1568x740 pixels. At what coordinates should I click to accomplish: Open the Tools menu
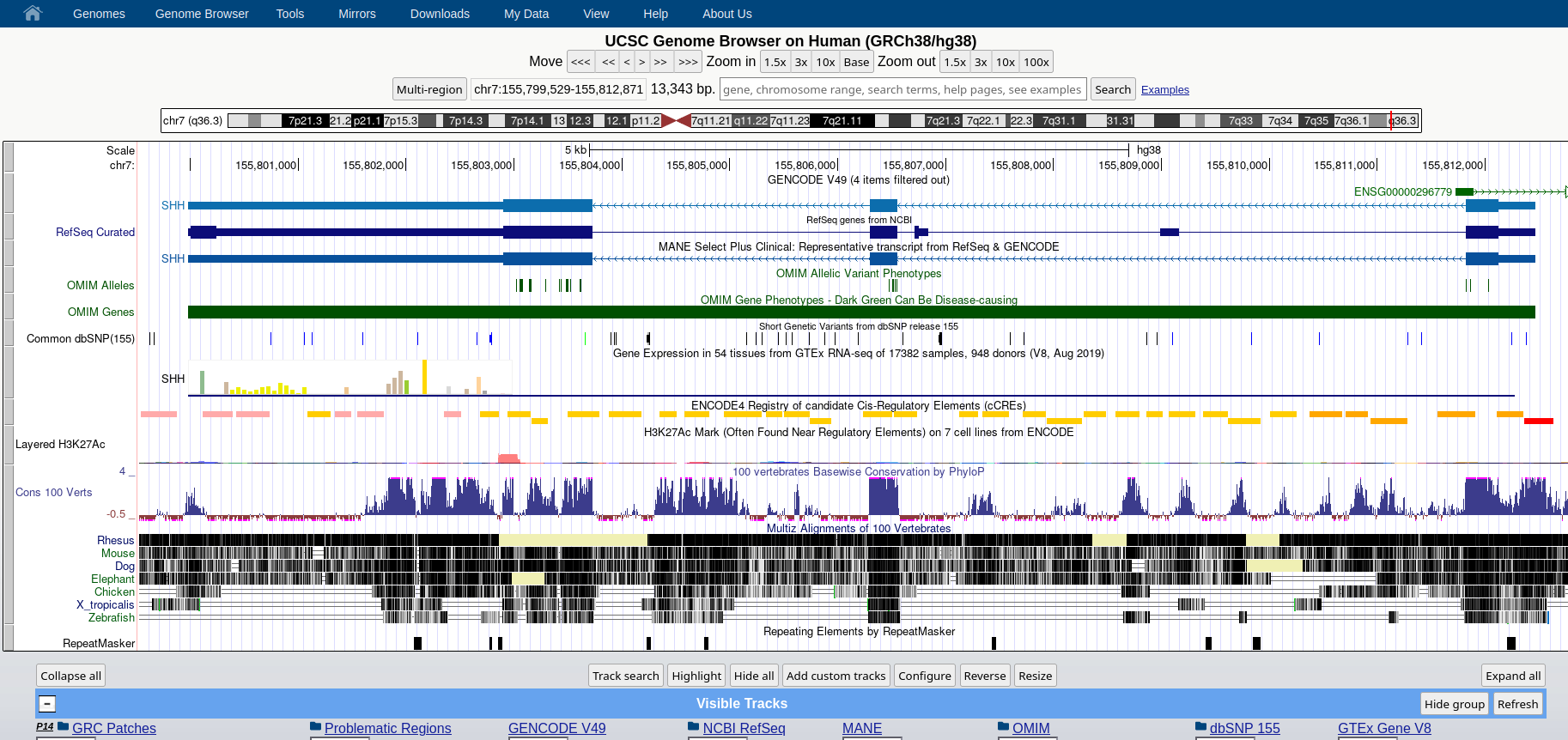click(x=289, y=14)
